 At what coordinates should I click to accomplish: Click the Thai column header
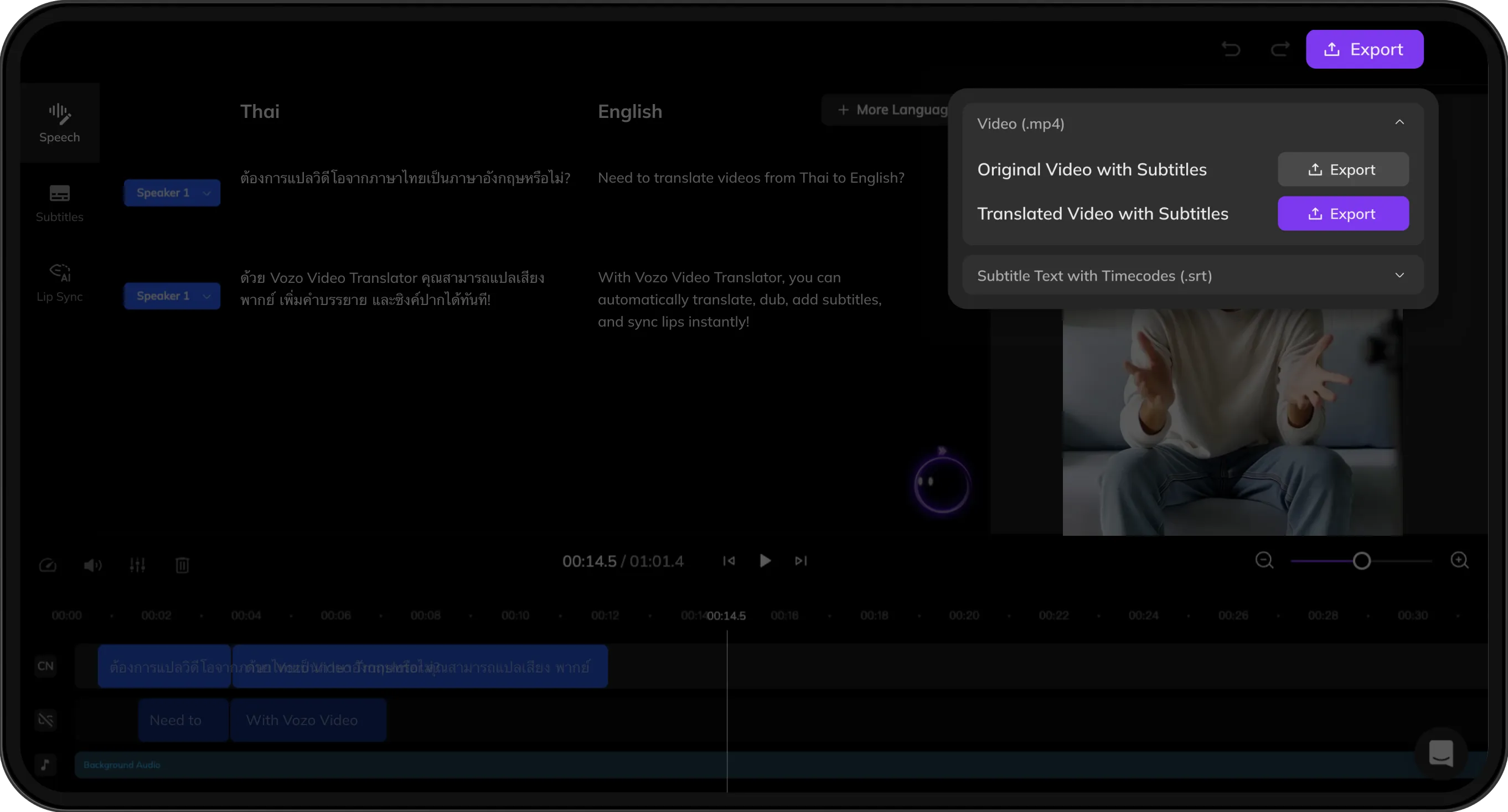(260, 111)
